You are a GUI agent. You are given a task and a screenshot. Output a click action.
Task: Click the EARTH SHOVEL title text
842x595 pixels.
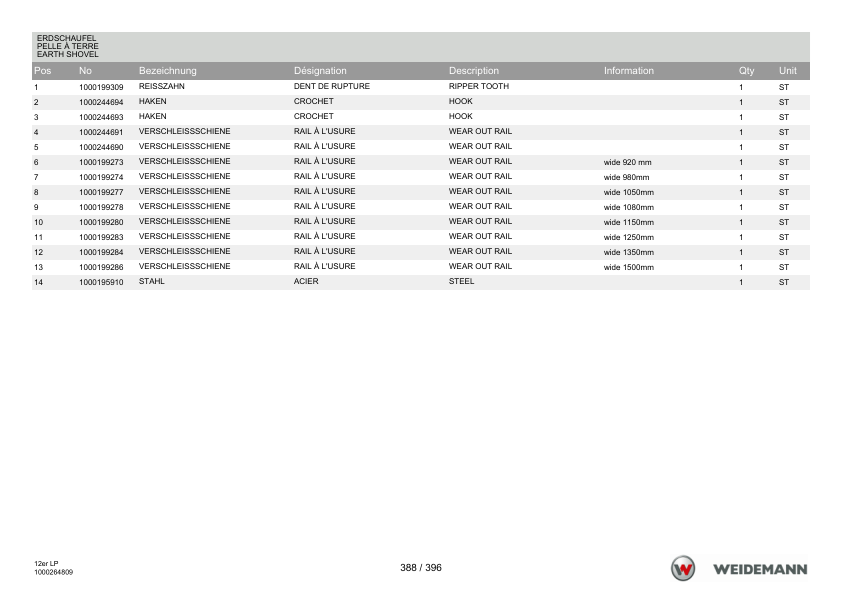[x=68, y=54]
